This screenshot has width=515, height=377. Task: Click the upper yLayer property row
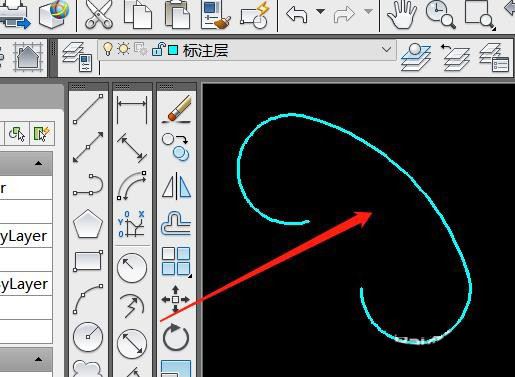click(x=26, y=236)
